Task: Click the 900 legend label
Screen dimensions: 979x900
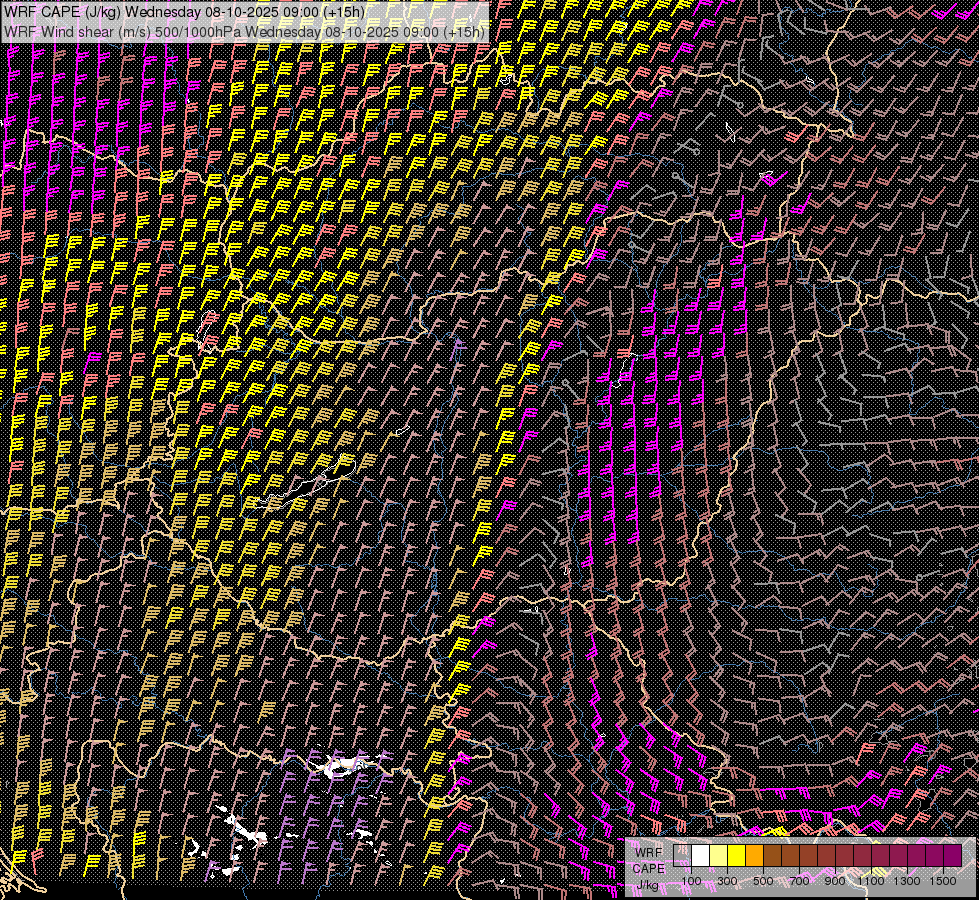Action: point(835,881)
